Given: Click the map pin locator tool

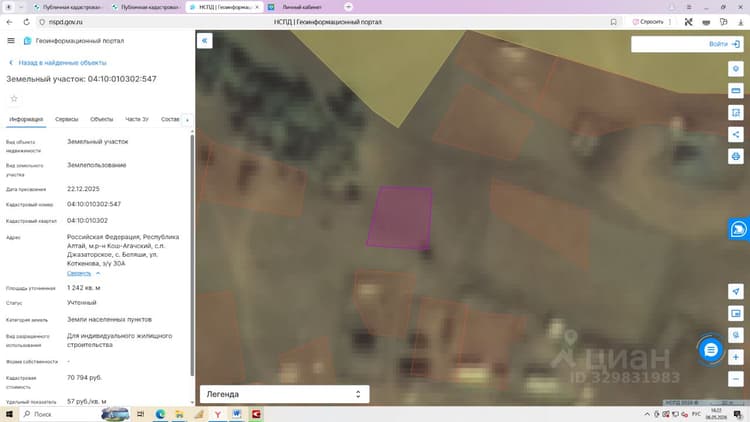Looking at the screenshot, I should coord(736,69).
